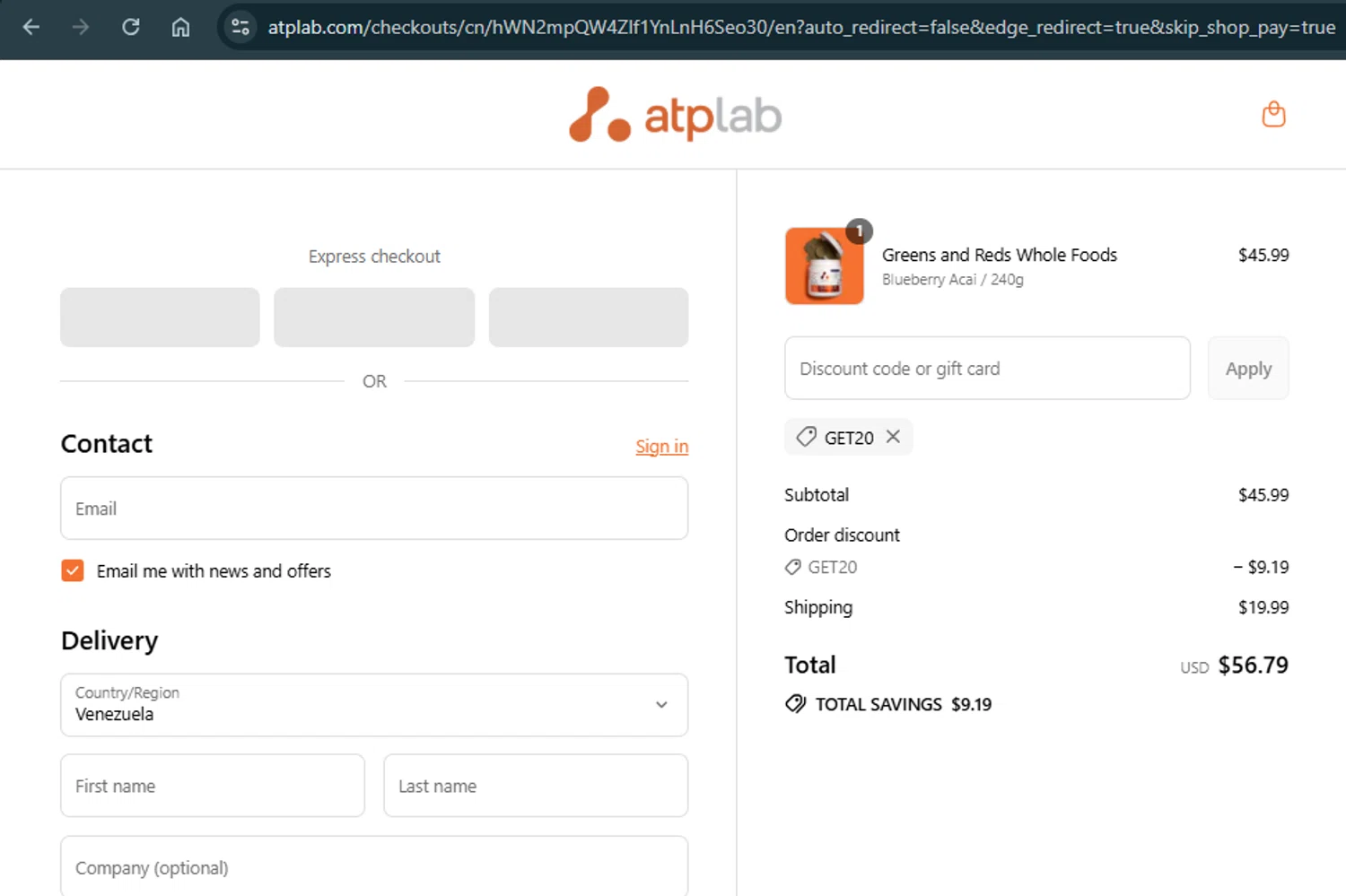The width and height of the screenshot is (1346, 896).
Task: Click the $19.99 shipping amount
Action: [1263, 607]
